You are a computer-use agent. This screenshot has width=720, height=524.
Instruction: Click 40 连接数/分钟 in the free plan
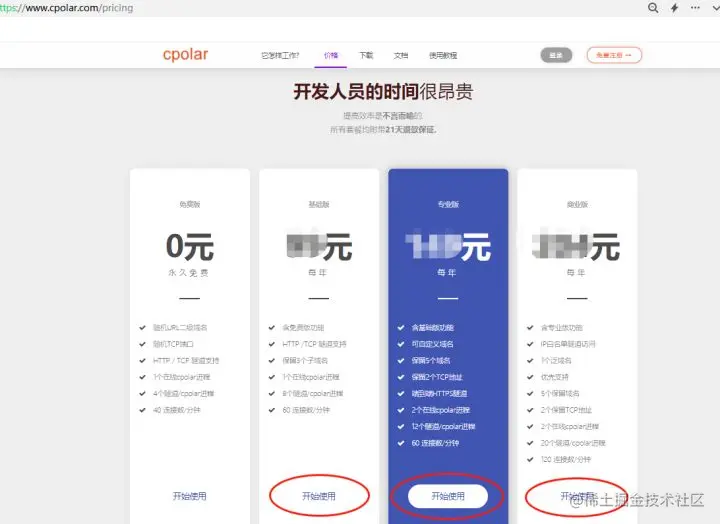(x=177, y=410)
